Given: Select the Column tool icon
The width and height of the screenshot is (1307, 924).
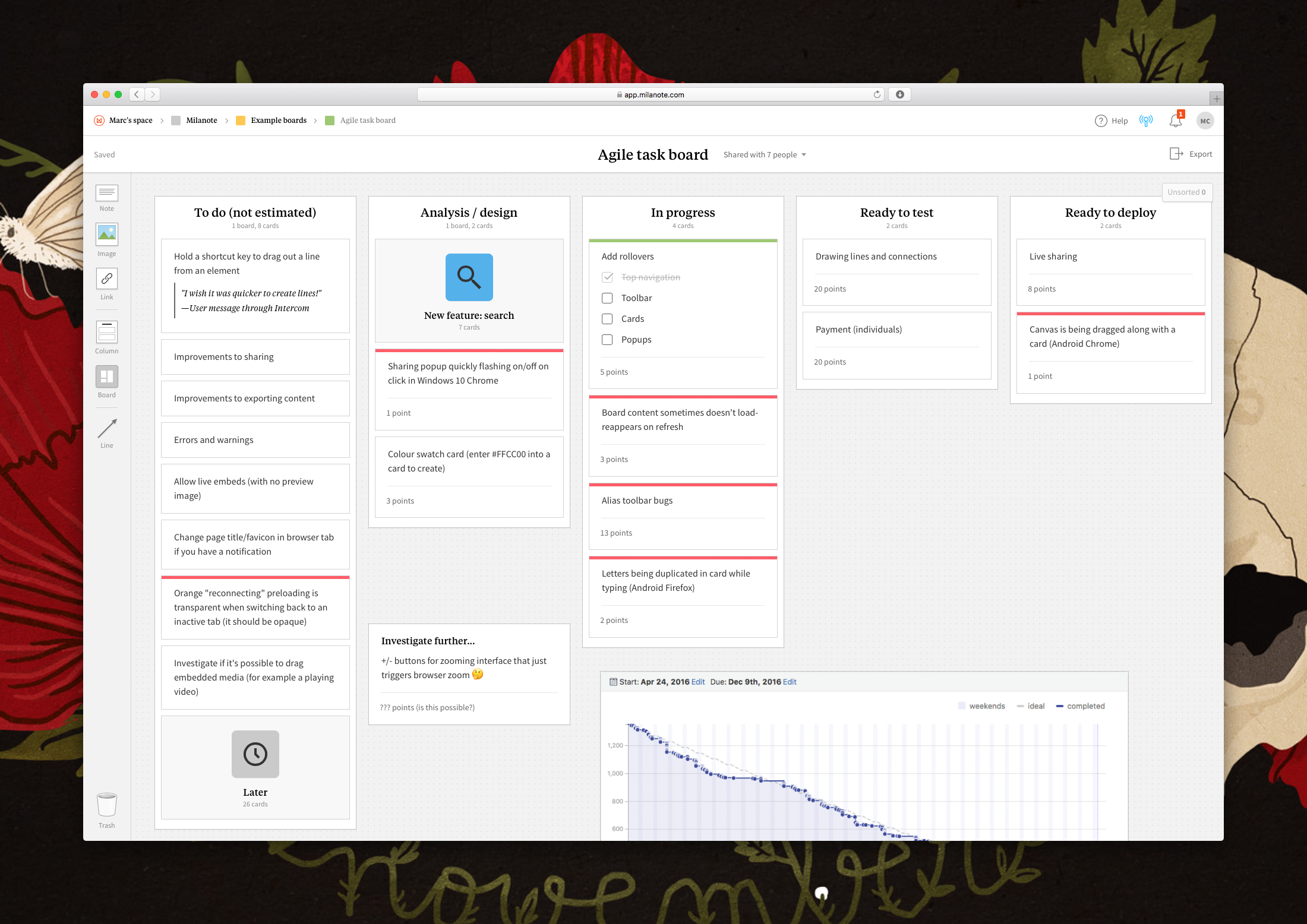Looking at the screenshot, I should pos(107,332).
